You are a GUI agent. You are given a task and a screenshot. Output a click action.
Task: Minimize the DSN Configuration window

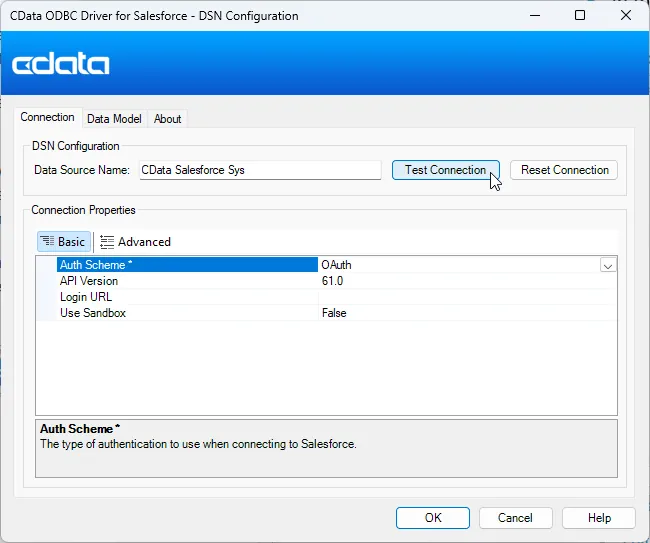pyautogui.click(x=534, y=16)
